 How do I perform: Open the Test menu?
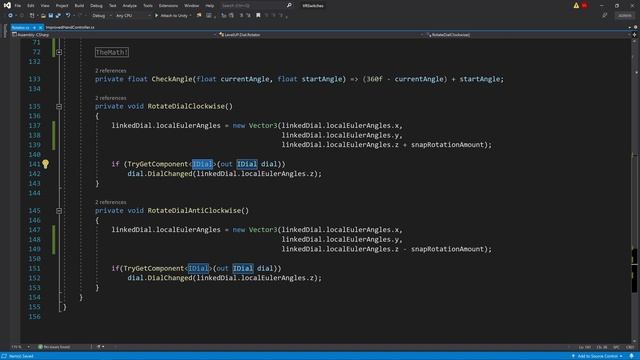(x=113, y=6)
